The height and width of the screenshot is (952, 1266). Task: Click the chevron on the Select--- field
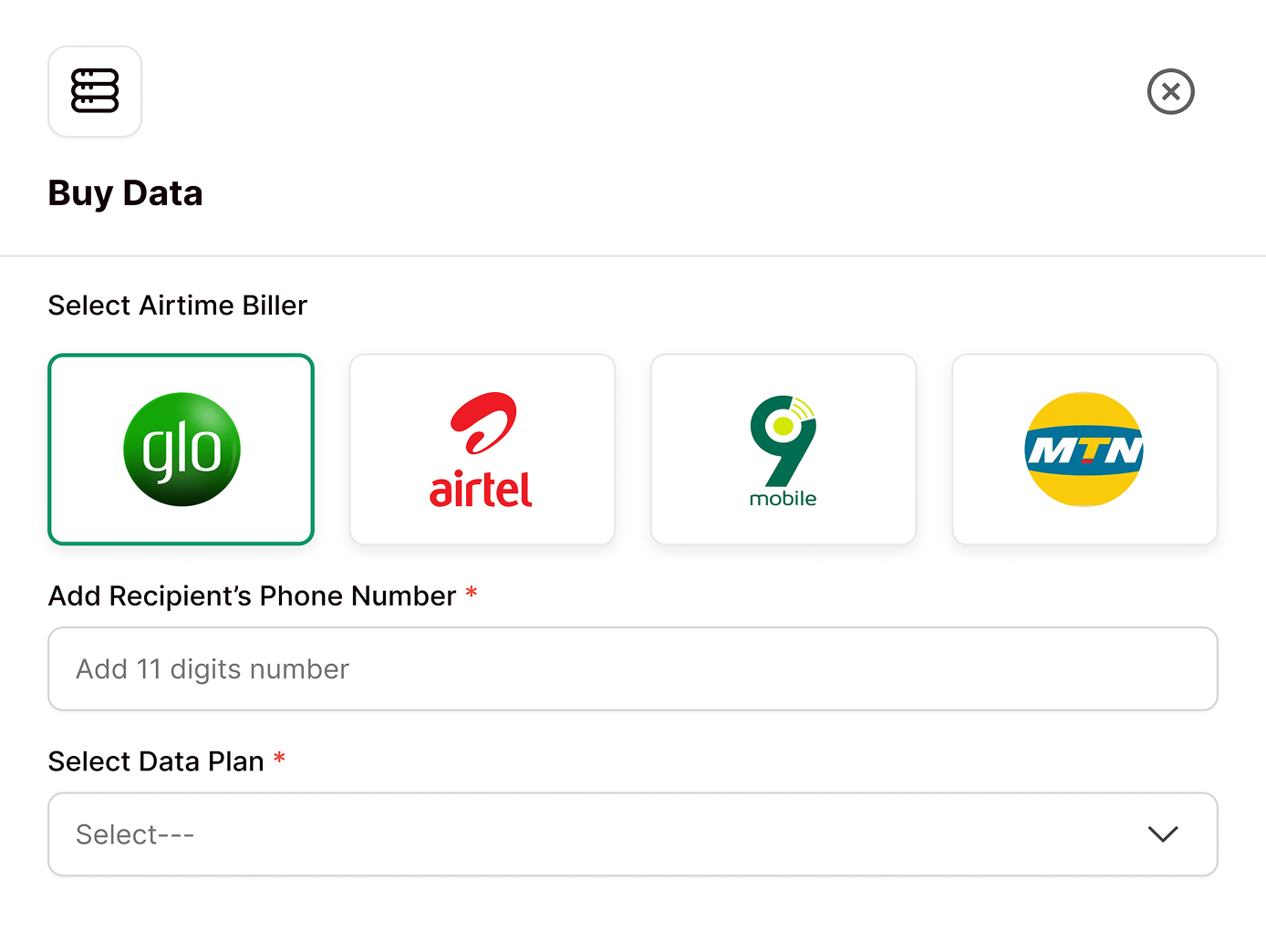[1161, 833]
